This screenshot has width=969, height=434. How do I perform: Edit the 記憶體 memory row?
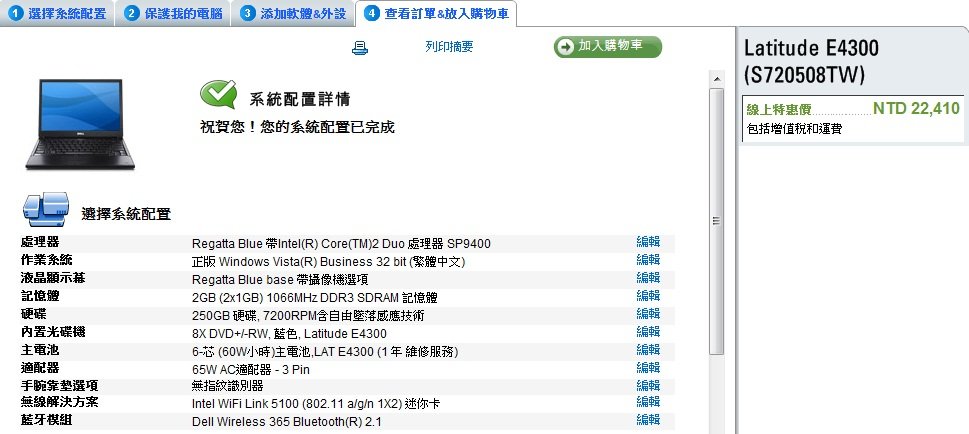point(648,296)
